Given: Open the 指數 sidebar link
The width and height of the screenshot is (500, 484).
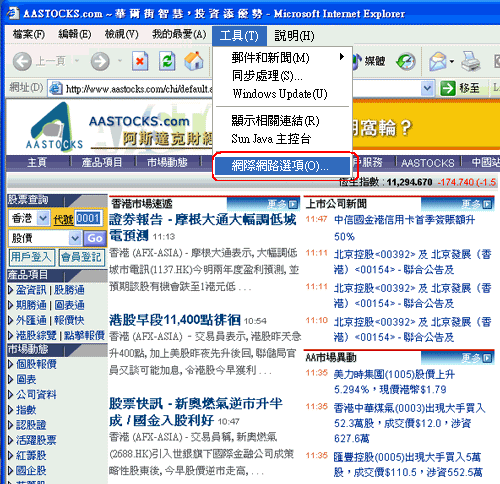Looking at the screenshot, I should click(26, 410).
